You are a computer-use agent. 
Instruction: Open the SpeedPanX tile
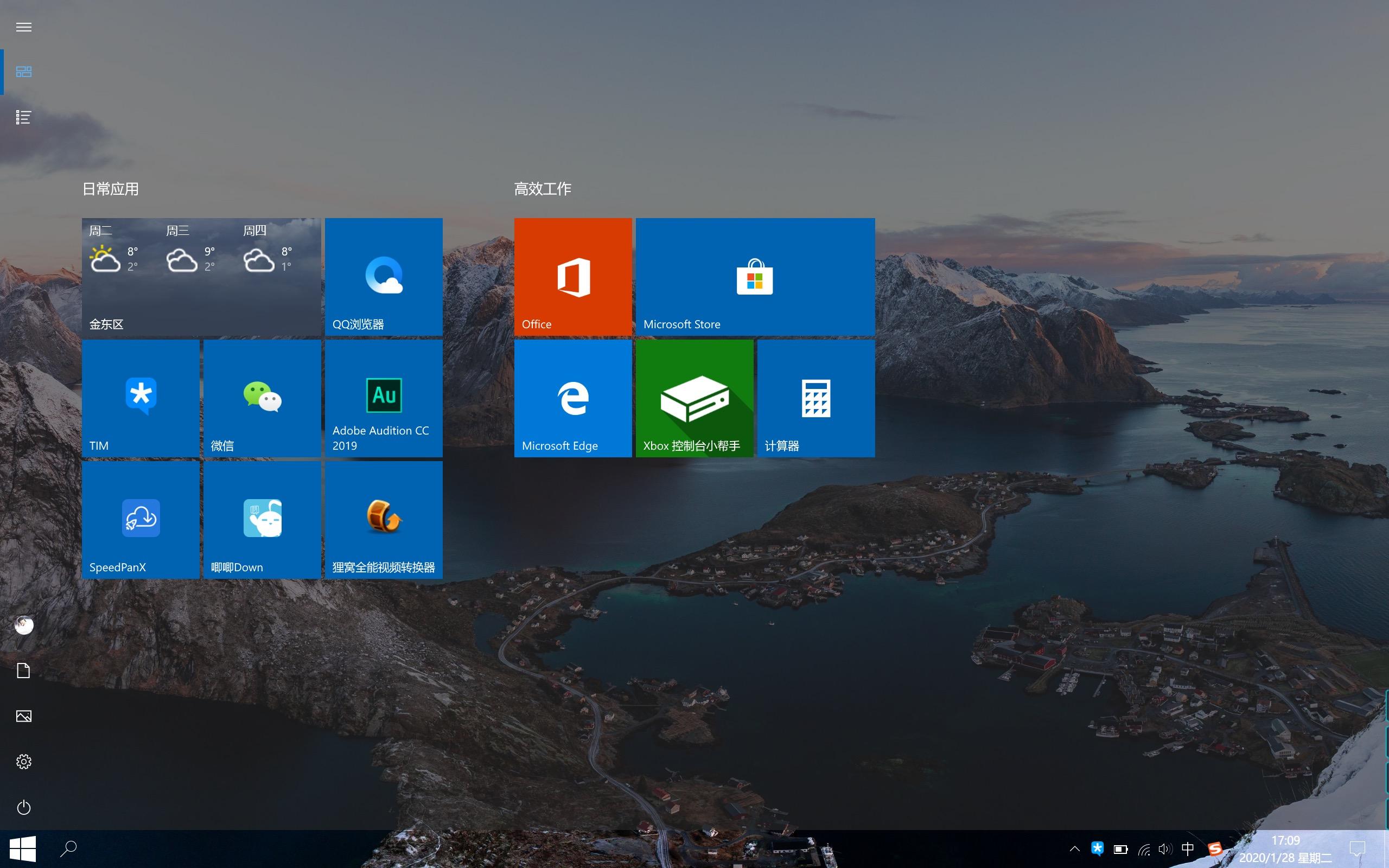(x=140, y=520)
